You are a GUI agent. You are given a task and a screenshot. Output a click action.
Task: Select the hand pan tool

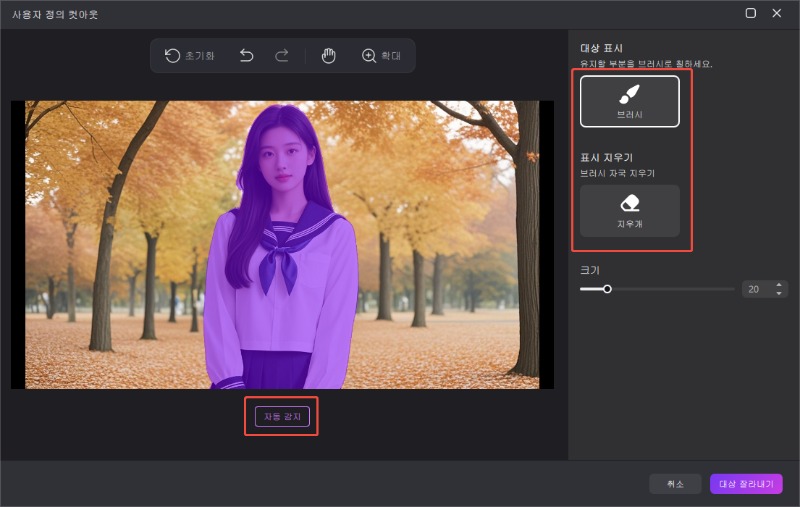pyautogui.click(x=328, y=56)
